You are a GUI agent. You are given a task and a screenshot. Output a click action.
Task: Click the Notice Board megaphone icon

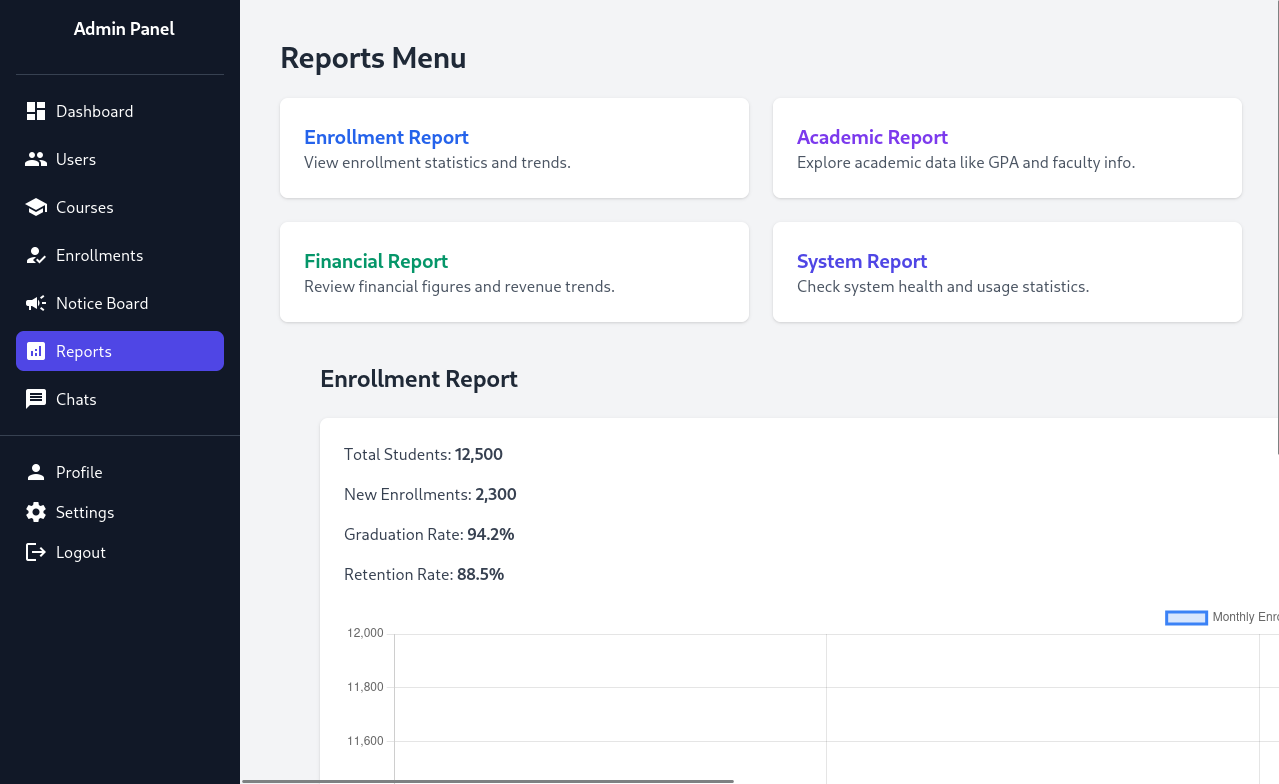pos(36,302)
